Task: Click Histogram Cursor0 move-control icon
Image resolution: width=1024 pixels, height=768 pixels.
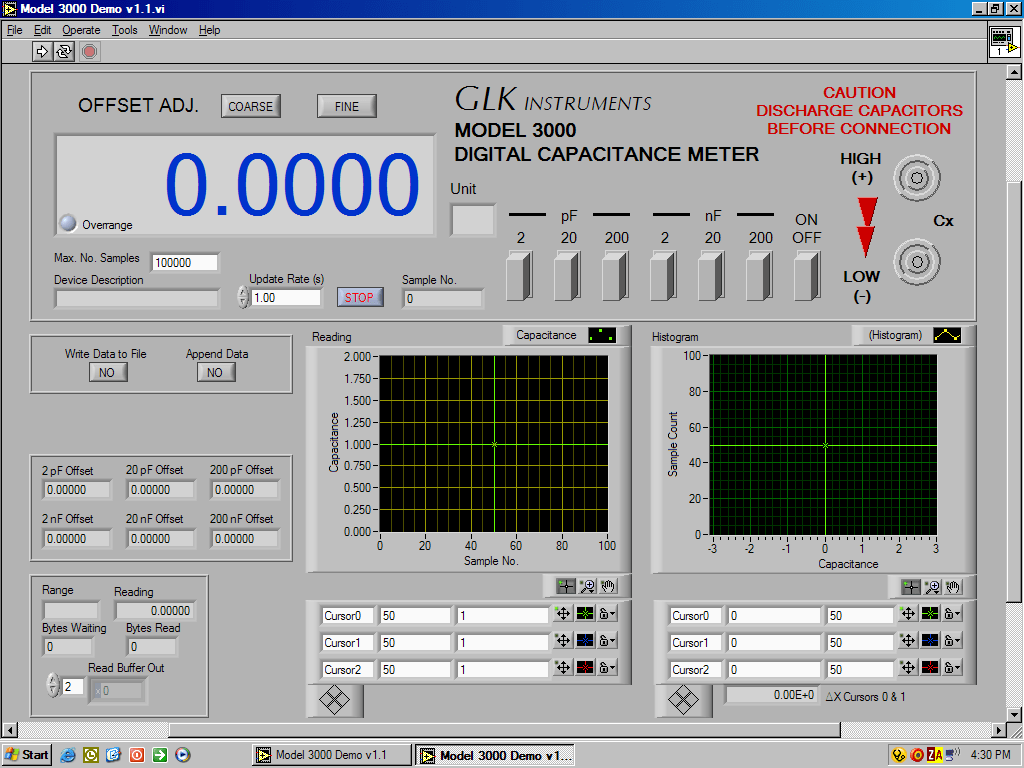Action: tap(908, 613)
